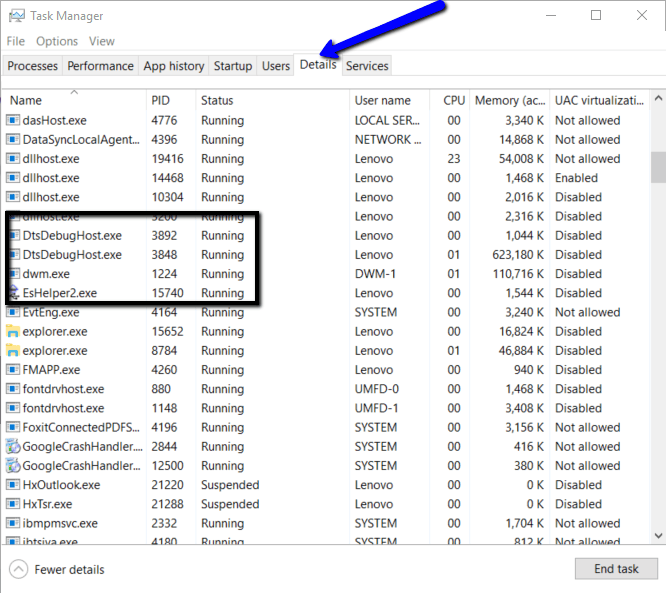
Task: Click the UMFD-1 user name cell
Action: coord(377,408)
